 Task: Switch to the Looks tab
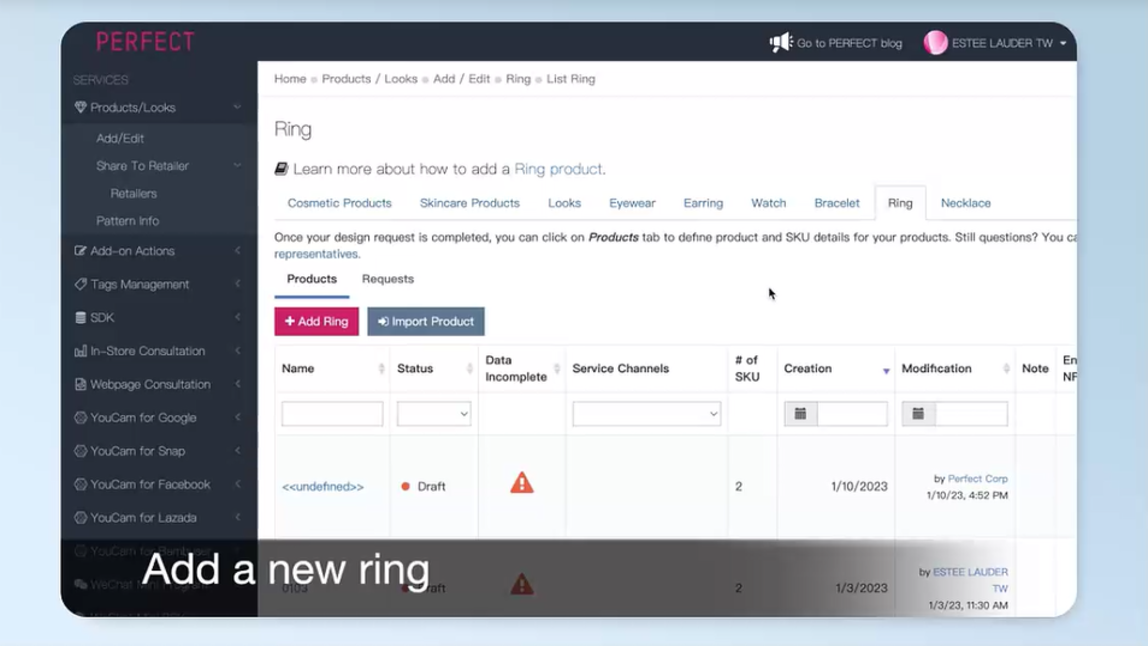(x=564, y=203)
